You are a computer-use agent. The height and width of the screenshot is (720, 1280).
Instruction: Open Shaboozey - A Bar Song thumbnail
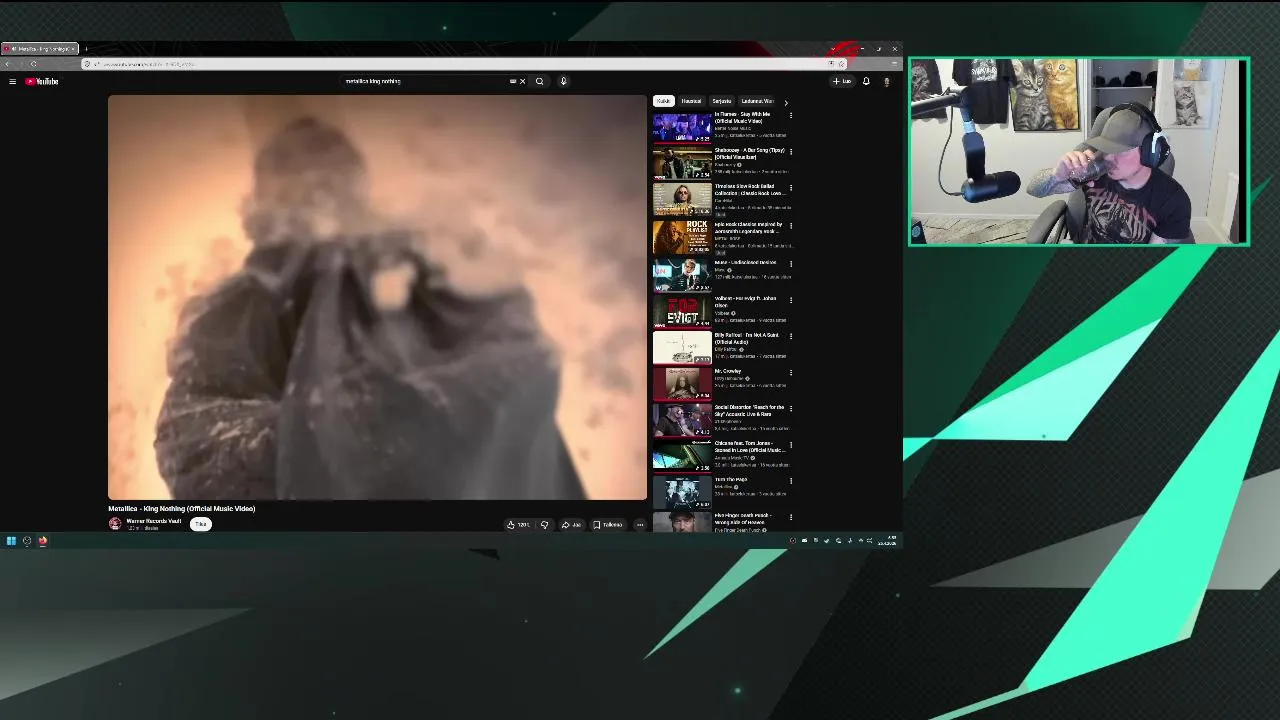point(682,163)
